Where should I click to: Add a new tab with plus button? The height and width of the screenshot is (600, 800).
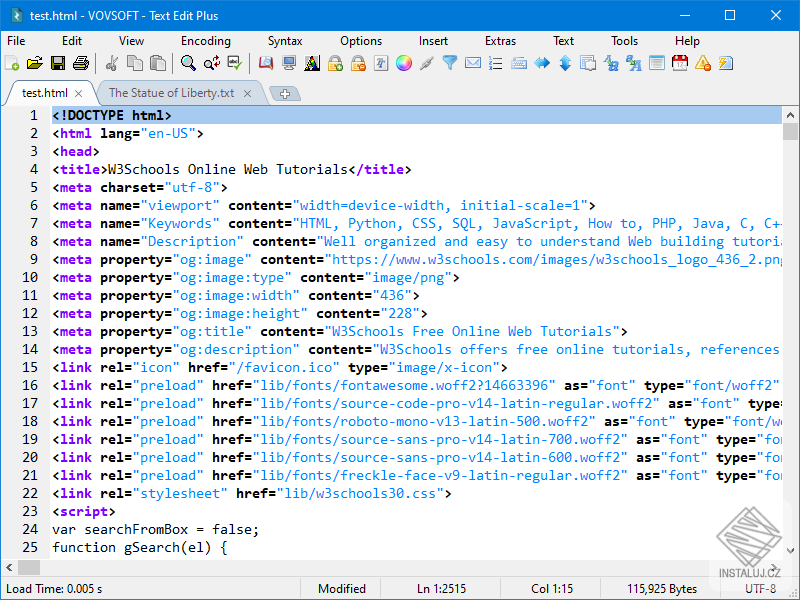(285, 94)
